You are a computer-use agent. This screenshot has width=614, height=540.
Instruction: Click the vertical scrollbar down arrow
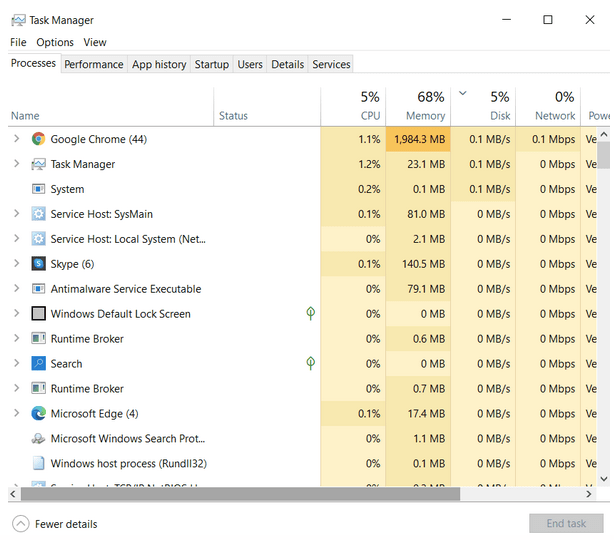pyautogui.click(x=604, y=479)
